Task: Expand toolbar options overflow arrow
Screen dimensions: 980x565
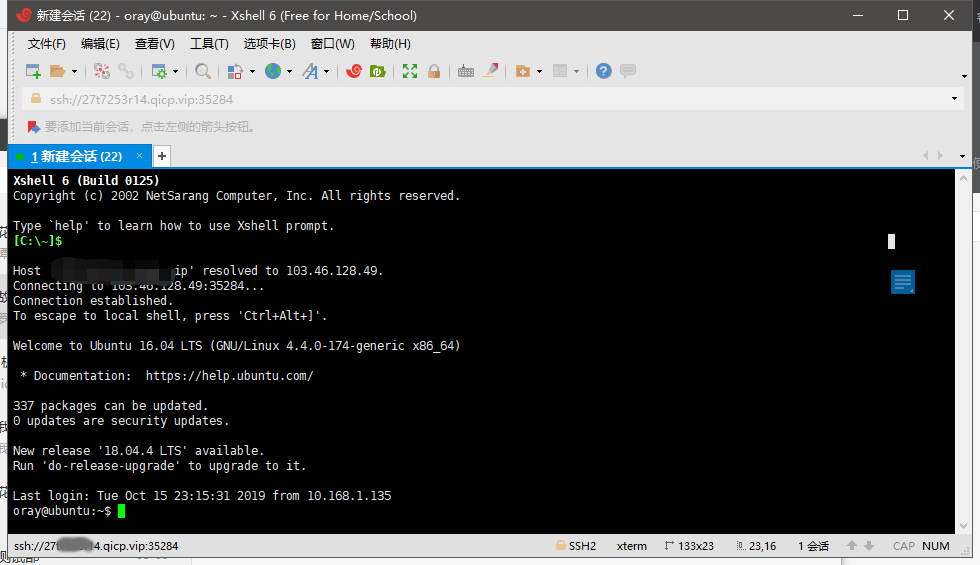Action: (964, 77)
